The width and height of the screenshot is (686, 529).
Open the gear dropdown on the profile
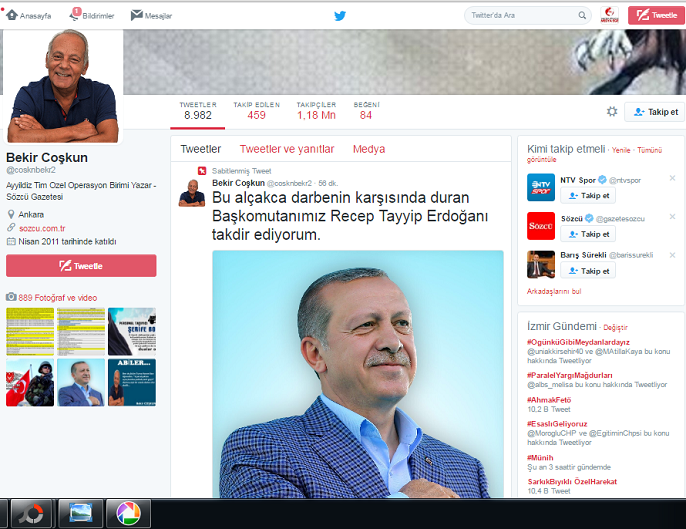point(612,112)
